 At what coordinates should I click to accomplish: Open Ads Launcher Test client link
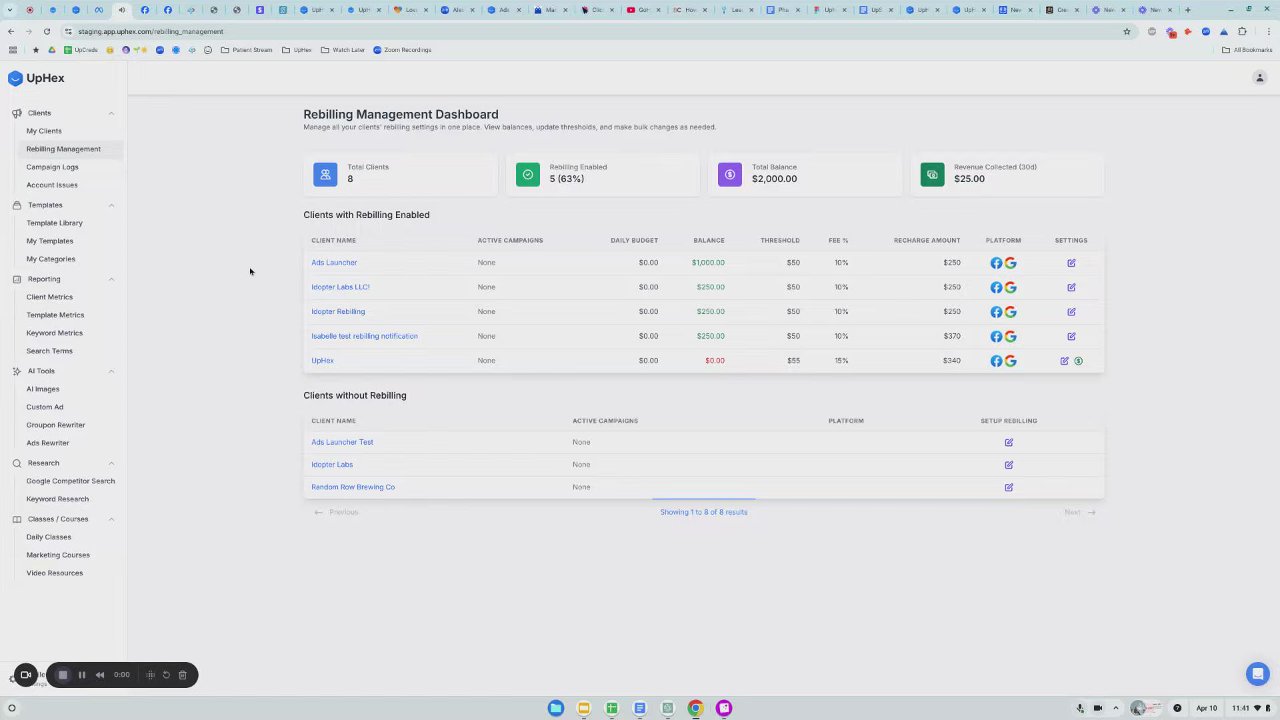tap(342, 442)
